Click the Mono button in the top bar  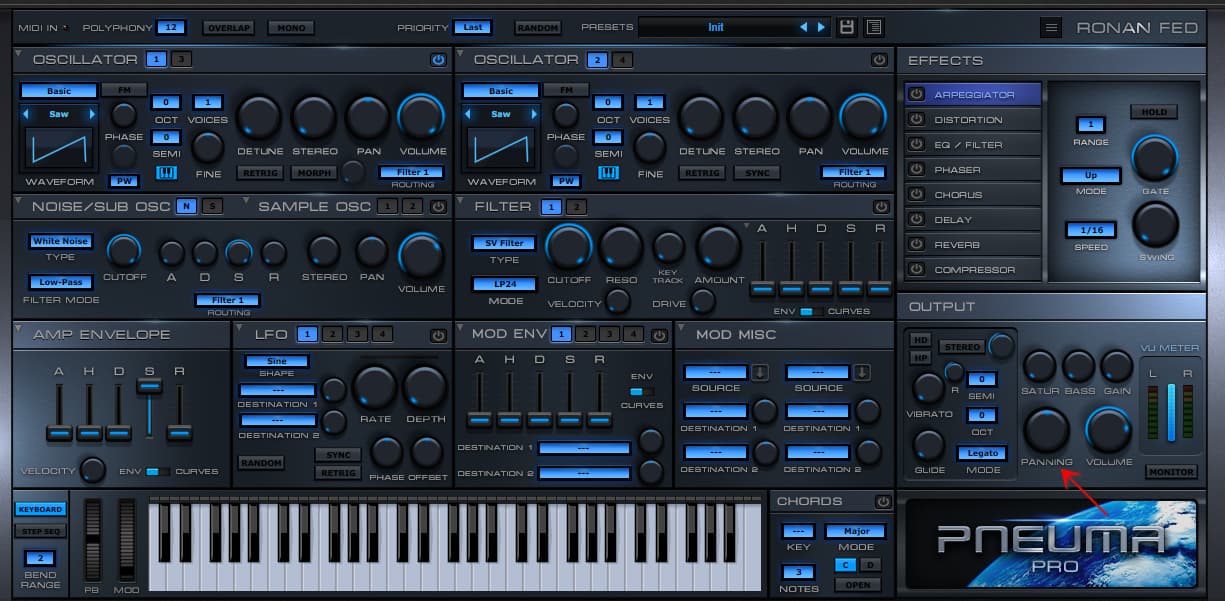coord(291,28)
